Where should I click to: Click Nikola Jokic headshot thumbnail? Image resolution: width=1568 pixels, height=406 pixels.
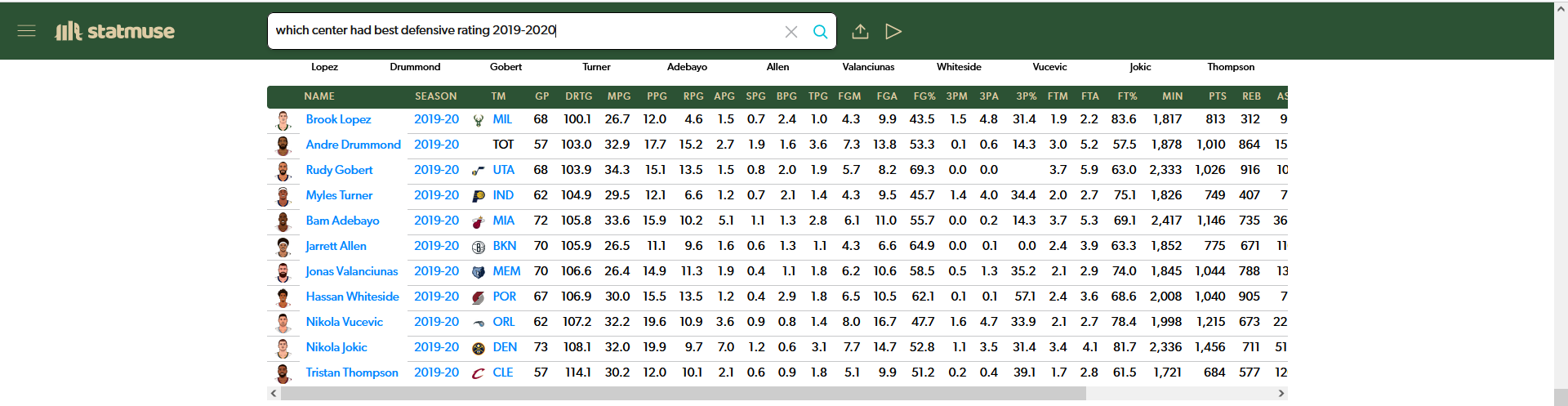(283, 348)
